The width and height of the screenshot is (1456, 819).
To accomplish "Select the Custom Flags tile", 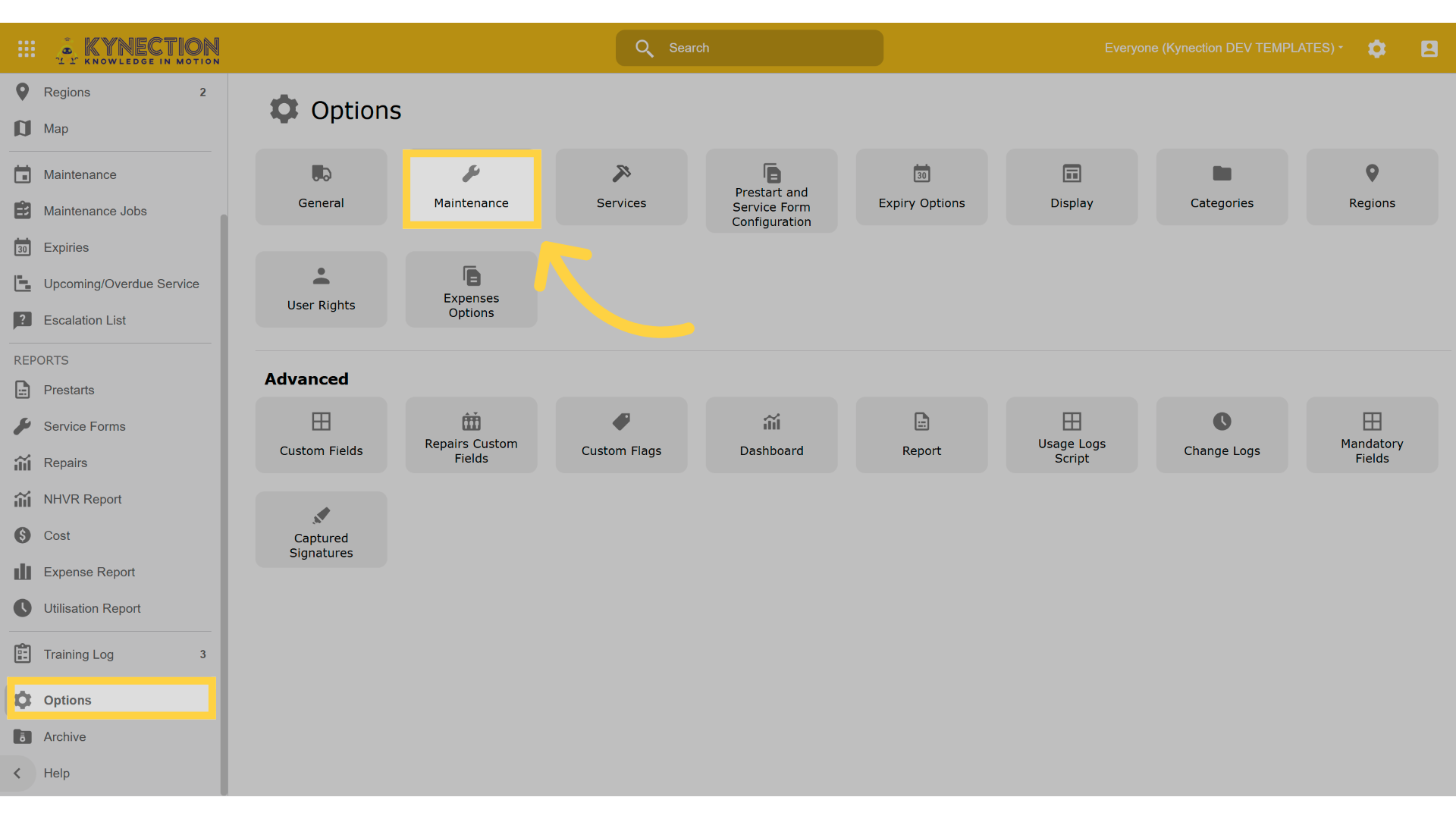I will coord(621,435).
